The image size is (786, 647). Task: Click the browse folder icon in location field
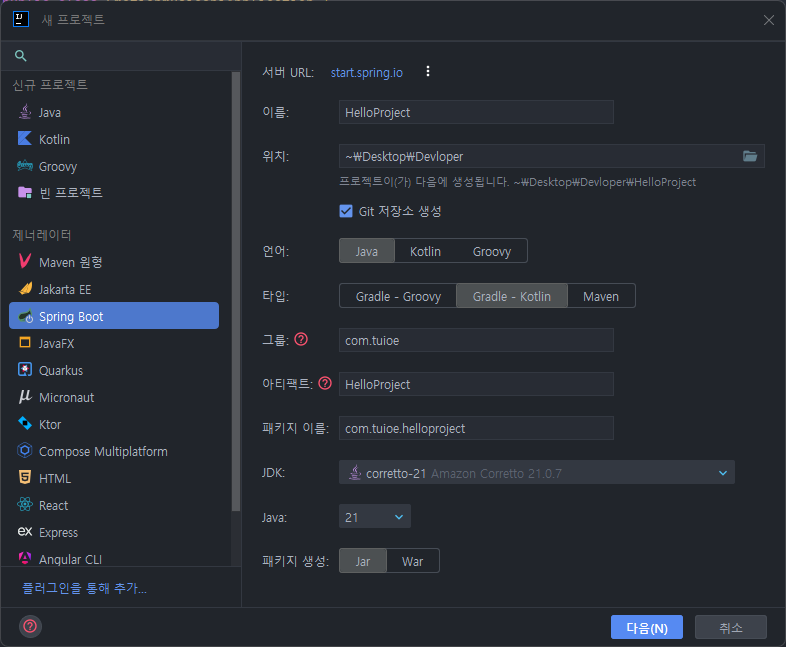[750, 156]
